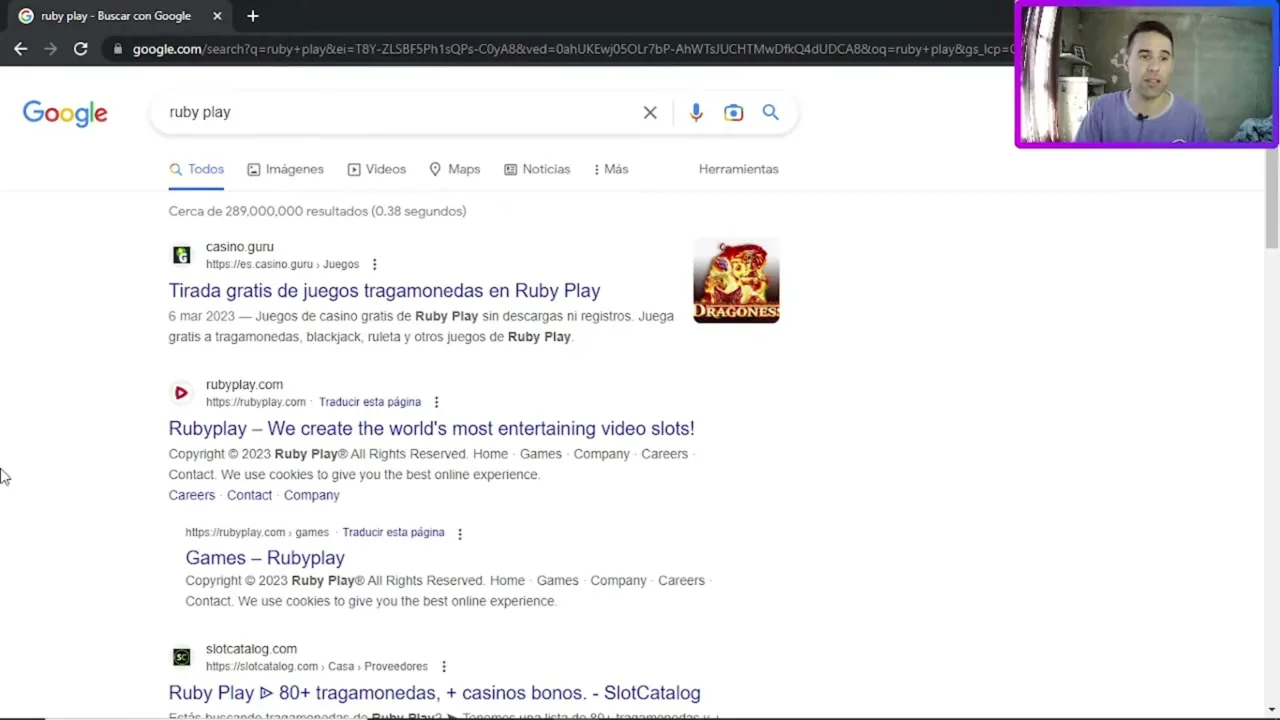Clear the search box with the X icon
This screenshot has width=1280, height=720.
pyautogui.click(x=650, y=113)
